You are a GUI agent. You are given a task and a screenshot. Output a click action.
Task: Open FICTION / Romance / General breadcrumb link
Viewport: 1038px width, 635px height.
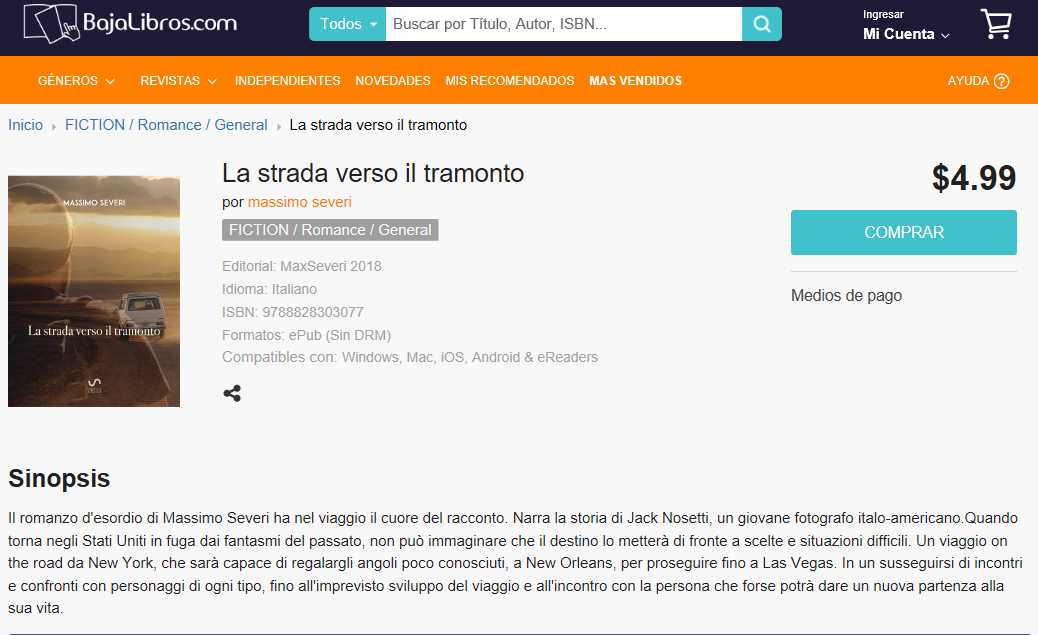(166, 125)
